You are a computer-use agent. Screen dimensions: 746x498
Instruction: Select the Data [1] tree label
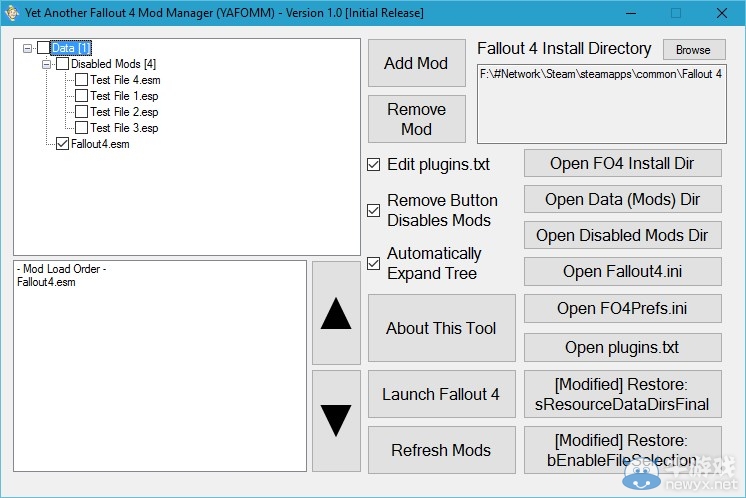(70, 48)
